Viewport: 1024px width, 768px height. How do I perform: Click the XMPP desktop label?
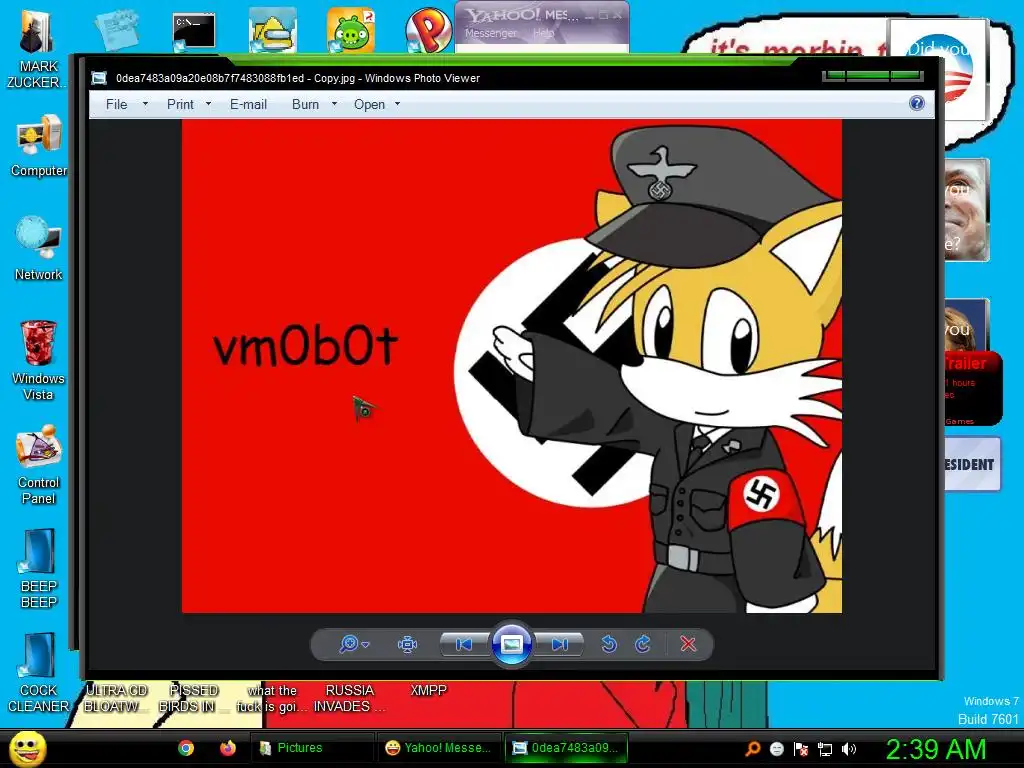[x=428, y=690]
